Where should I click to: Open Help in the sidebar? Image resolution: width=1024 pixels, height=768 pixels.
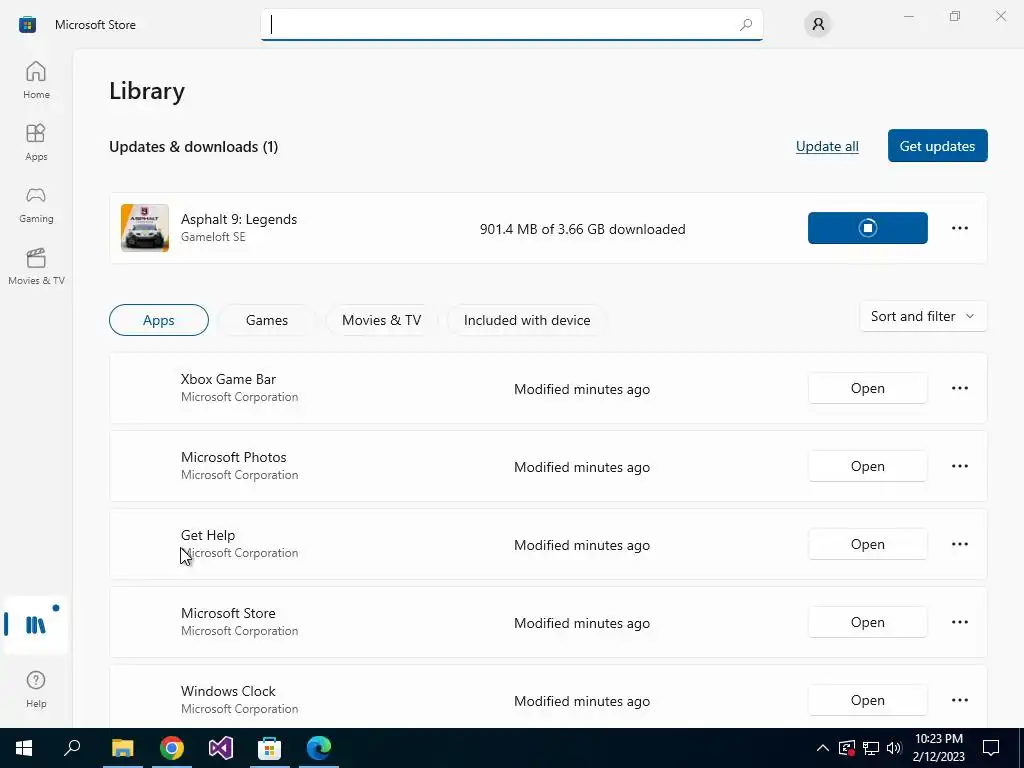coord(36,690)
